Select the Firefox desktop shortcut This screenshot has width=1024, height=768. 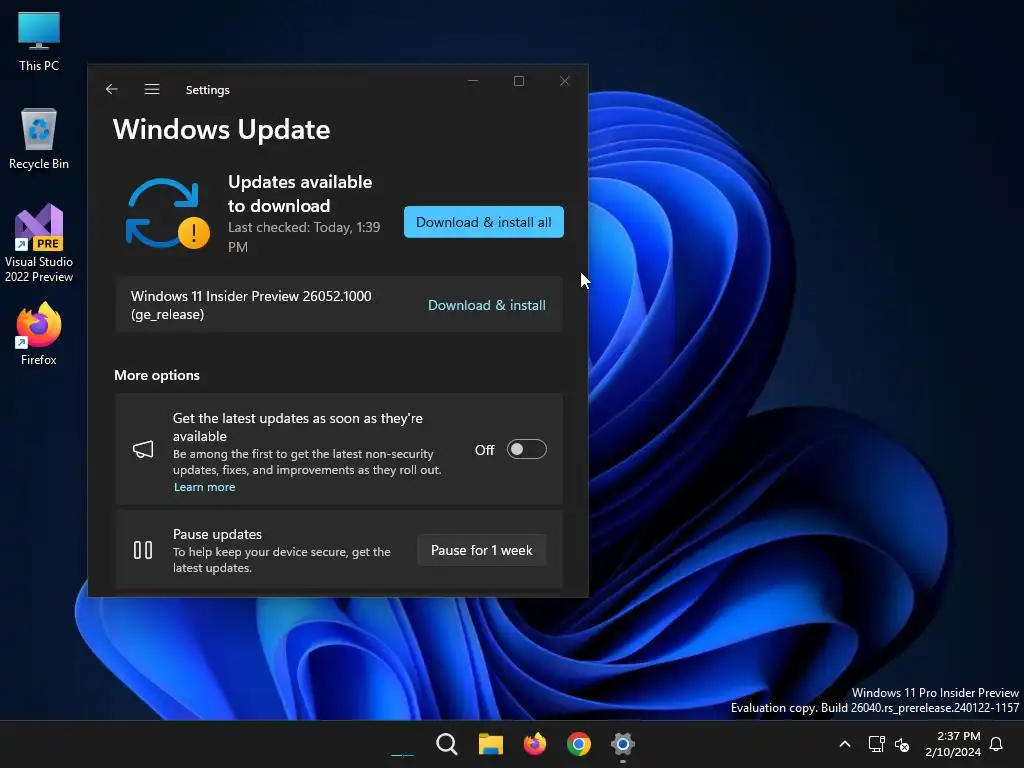tap(39, 334)
